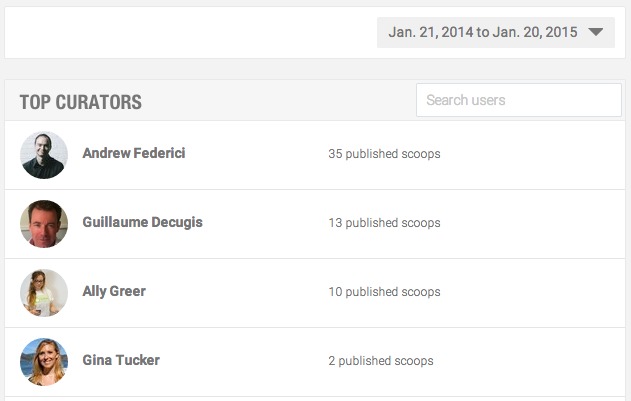Open Guillaume Decugis's name link

pos(142,222)
